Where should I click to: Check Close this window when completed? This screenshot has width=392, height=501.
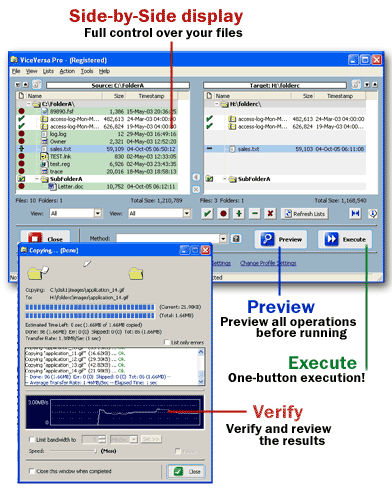point(32,471)
